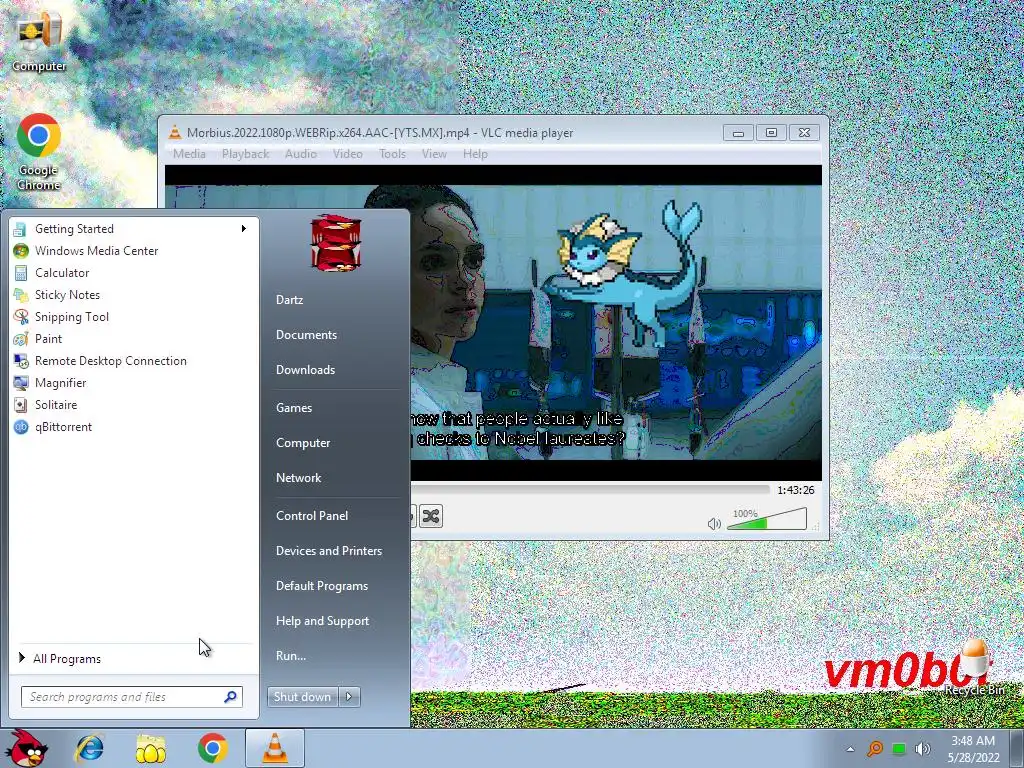Click the VLC video display area

tap(616, 323)
